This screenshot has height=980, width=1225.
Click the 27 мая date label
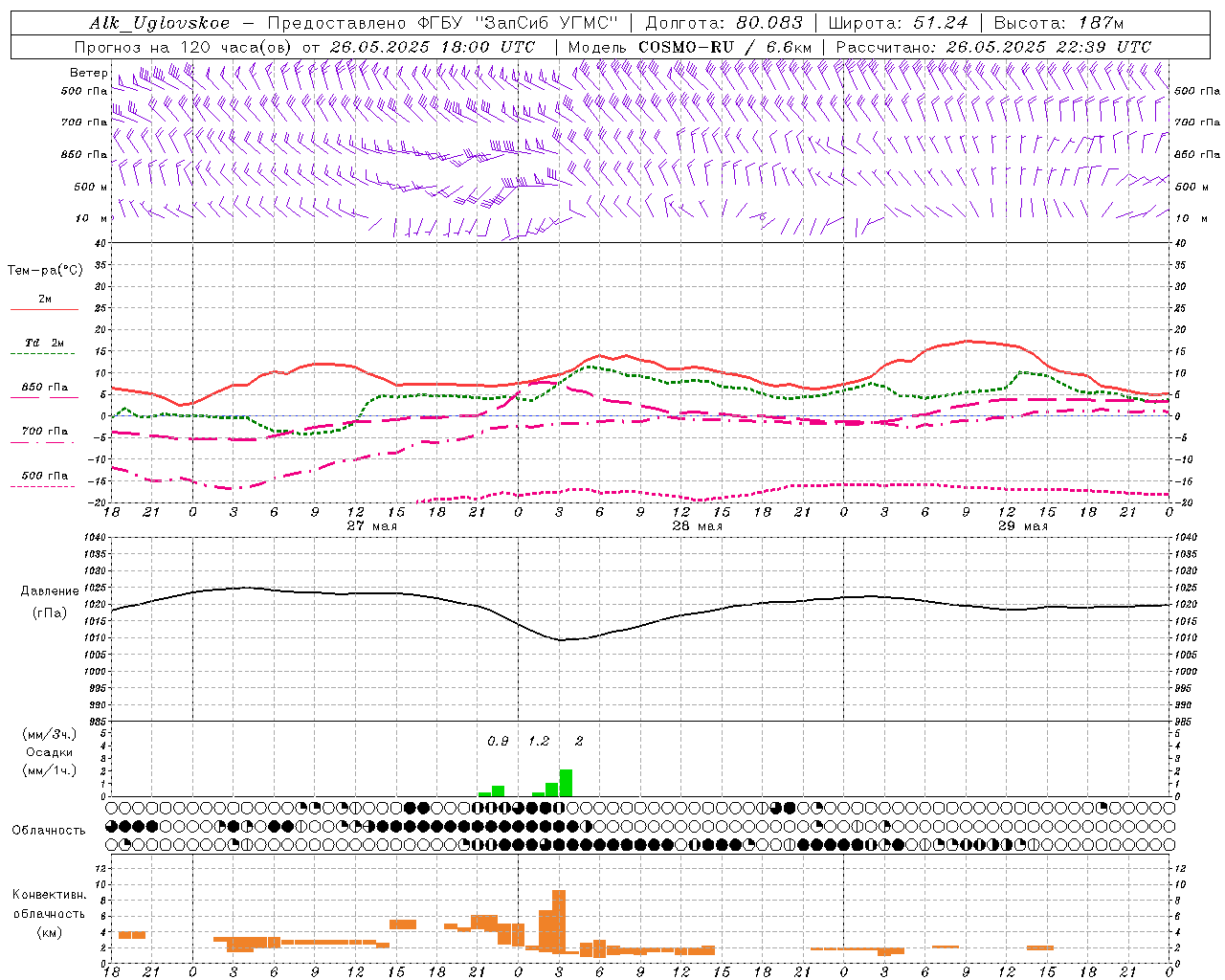371,526
